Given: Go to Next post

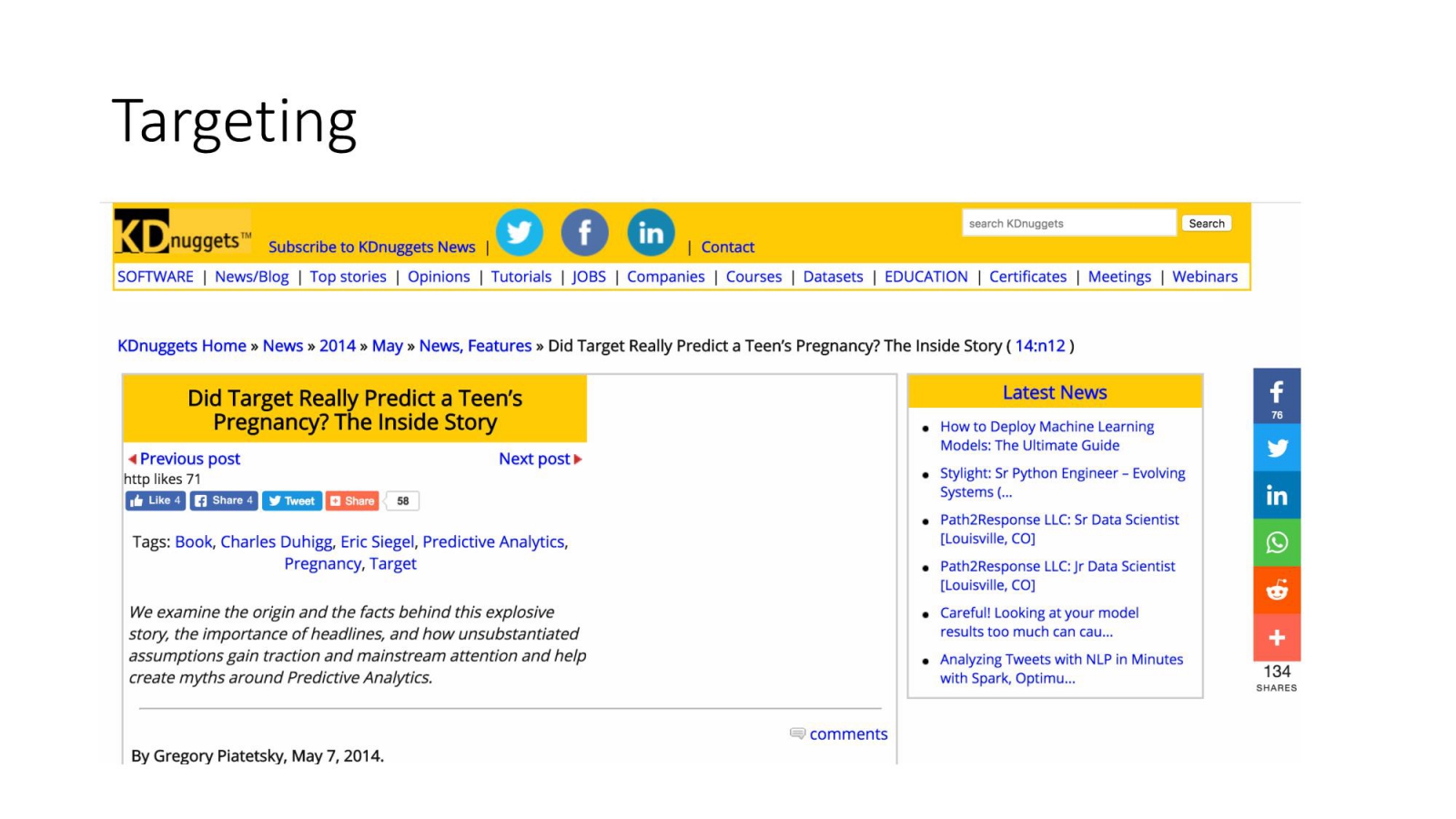Looking at the screenshot, I should [541, 459].
